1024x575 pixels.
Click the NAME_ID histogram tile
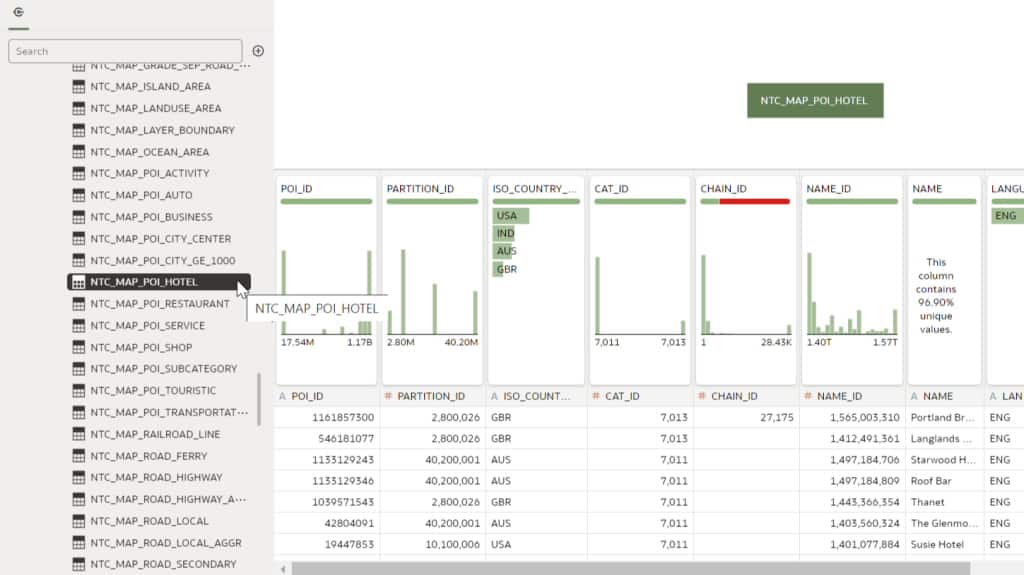[x=852, y=280]
